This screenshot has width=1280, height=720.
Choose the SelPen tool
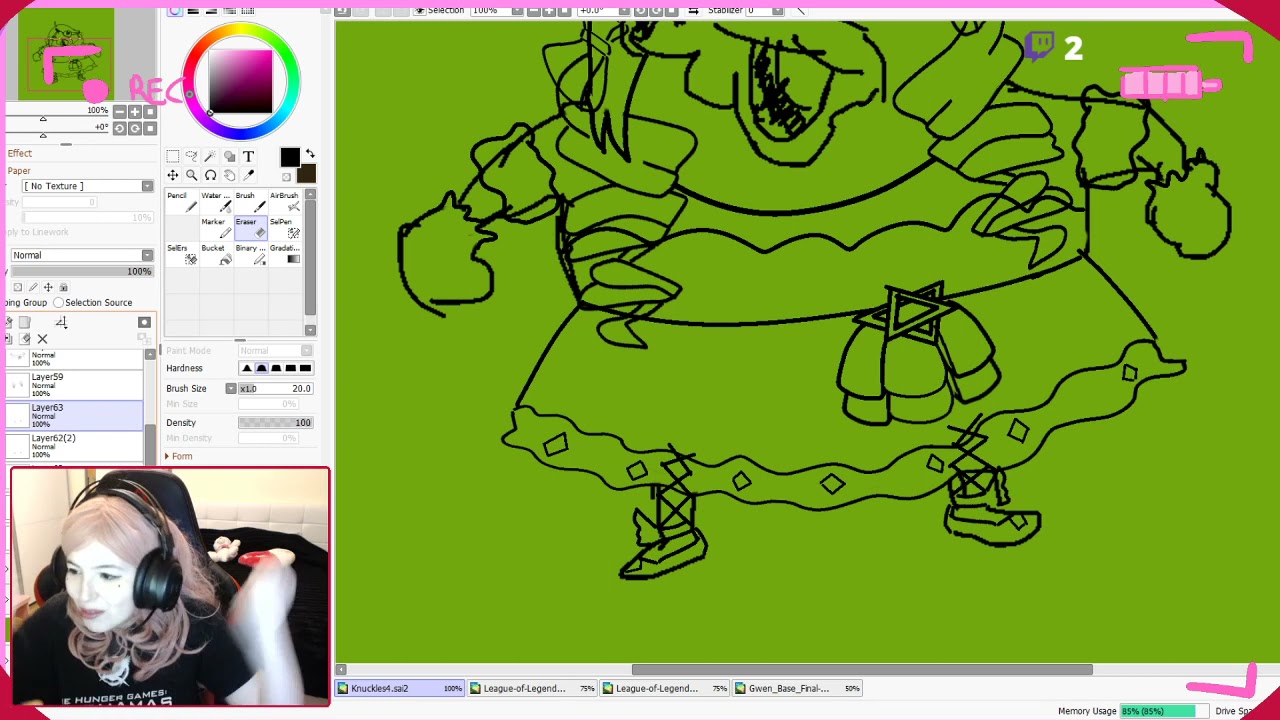pyautogui.click(x=284, y=227)
